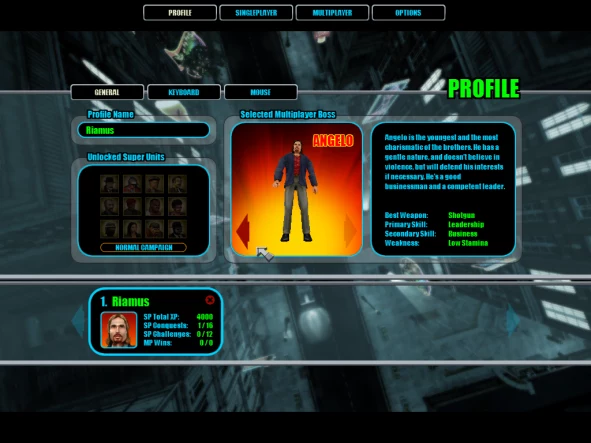Show previous boss with the red left arrow
The image size is (591, 443).
[243, 231]
